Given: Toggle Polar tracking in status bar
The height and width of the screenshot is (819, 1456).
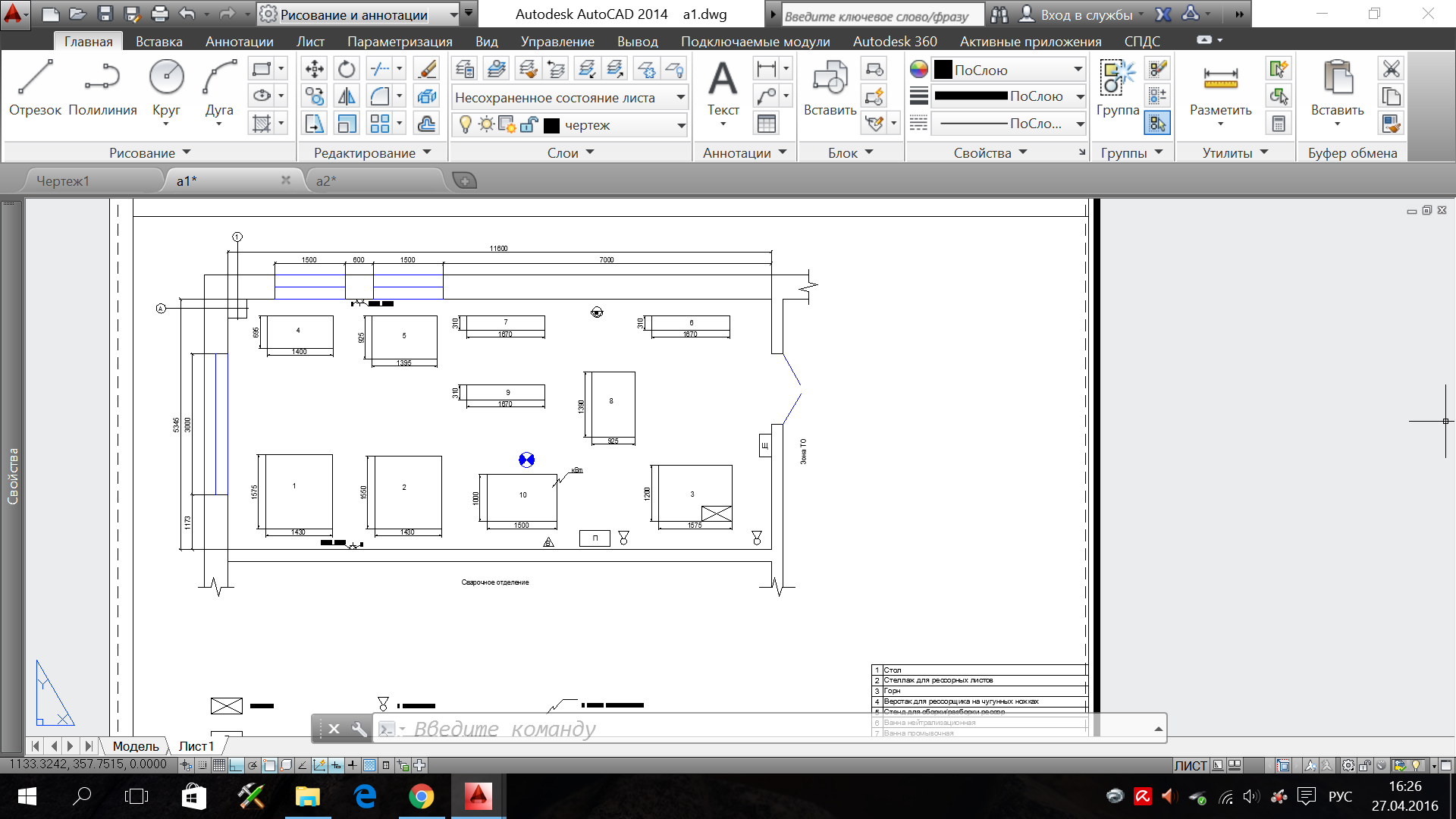Looking at the screenshot, I should [x=253, y=765].
